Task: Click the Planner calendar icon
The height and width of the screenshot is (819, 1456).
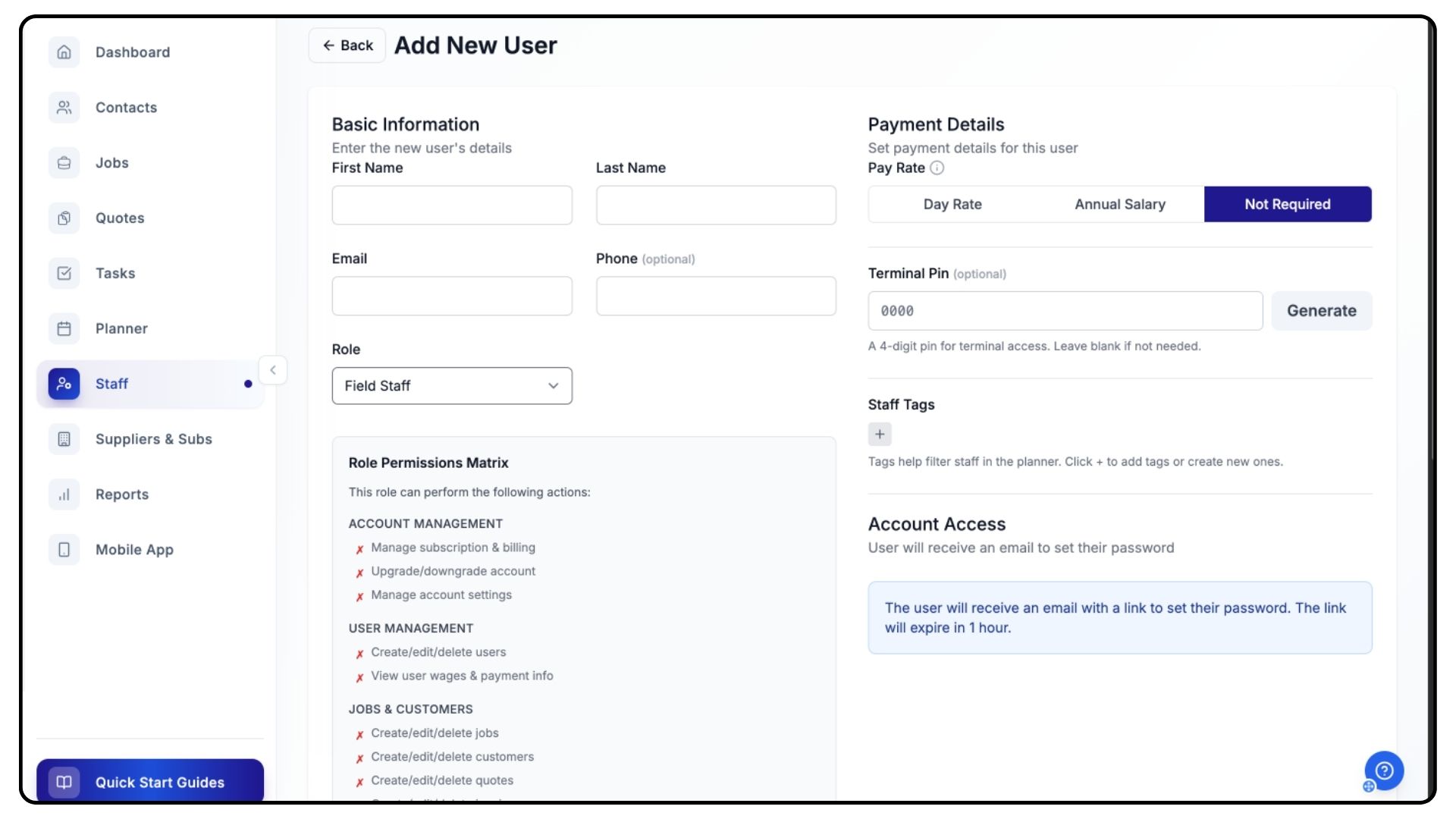Action: tap(64, 329)
